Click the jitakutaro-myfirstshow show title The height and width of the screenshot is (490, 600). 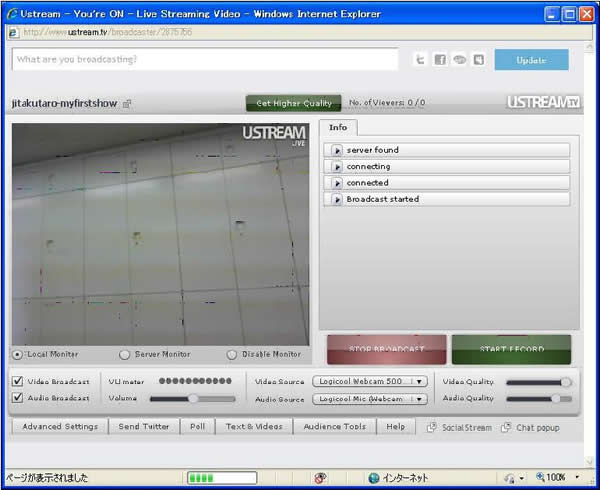click(64, 103)
